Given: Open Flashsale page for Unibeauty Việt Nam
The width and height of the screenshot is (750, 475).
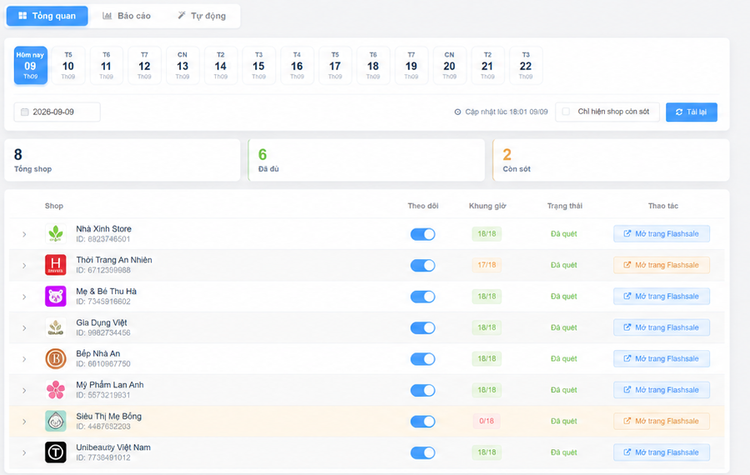Looking at the screenshot, I should [x=662, y=452].
